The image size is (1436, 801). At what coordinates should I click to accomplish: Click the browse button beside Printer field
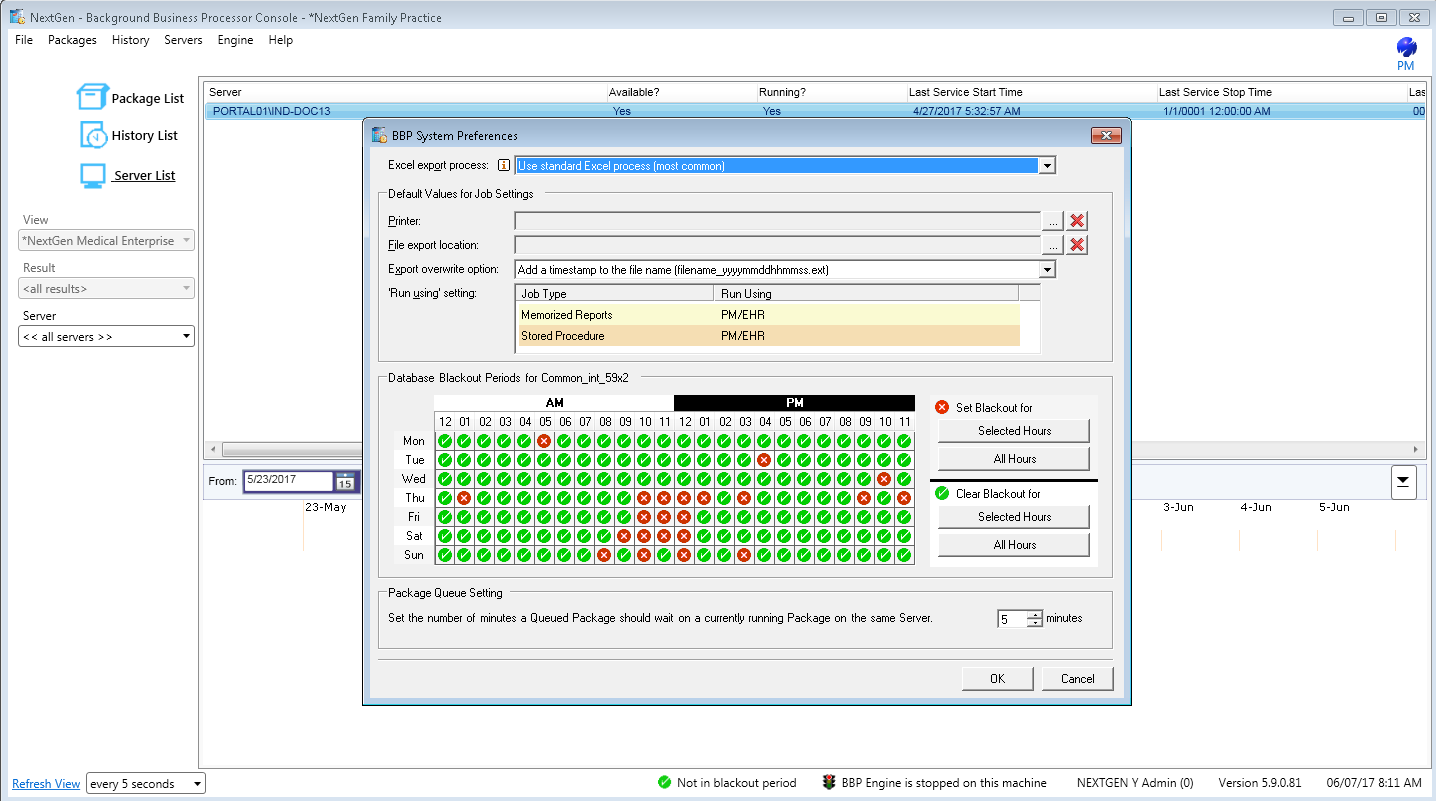coord(1052,221)
